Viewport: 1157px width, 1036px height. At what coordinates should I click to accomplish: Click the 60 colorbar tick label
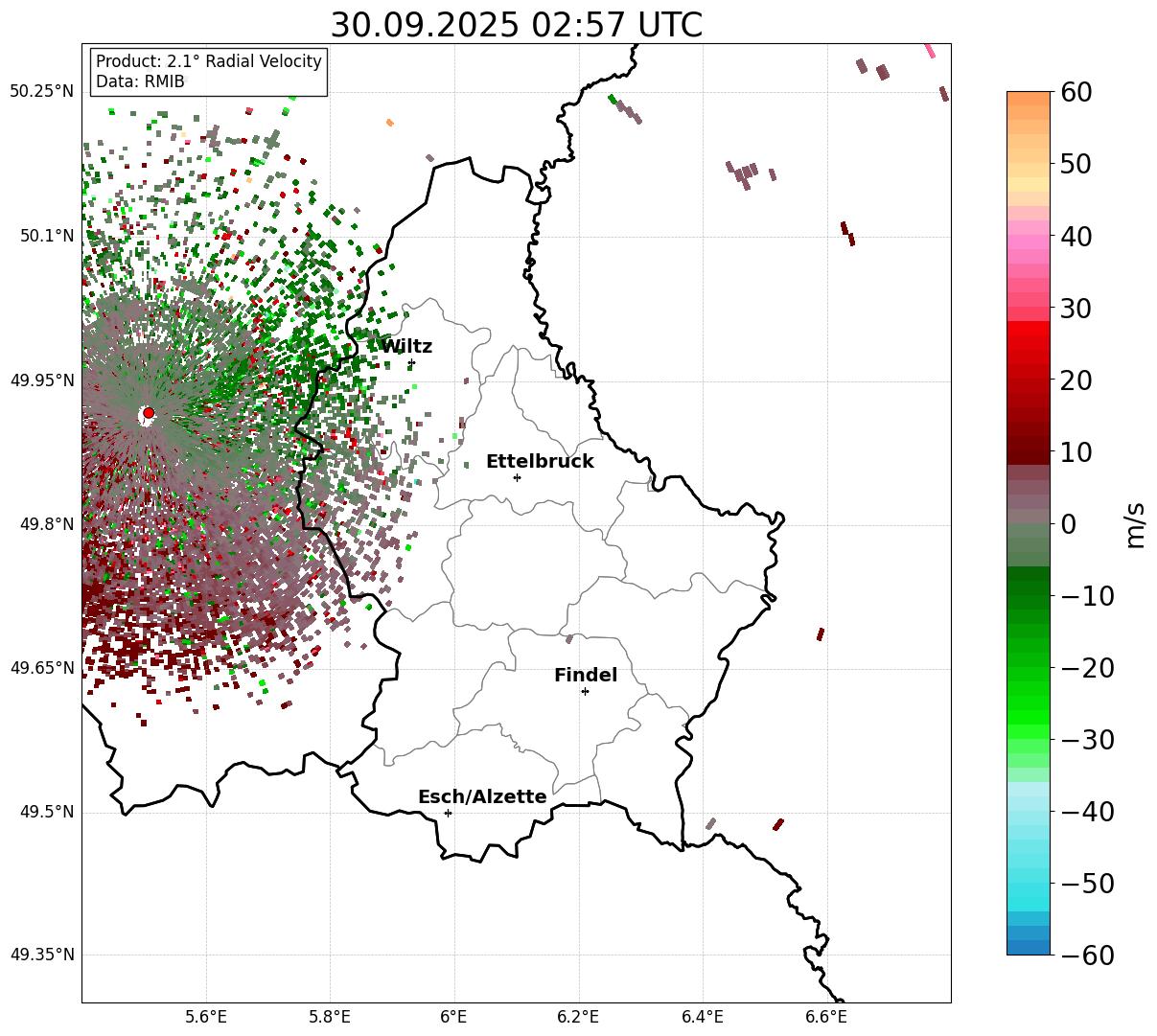[x=1076, y=92]
